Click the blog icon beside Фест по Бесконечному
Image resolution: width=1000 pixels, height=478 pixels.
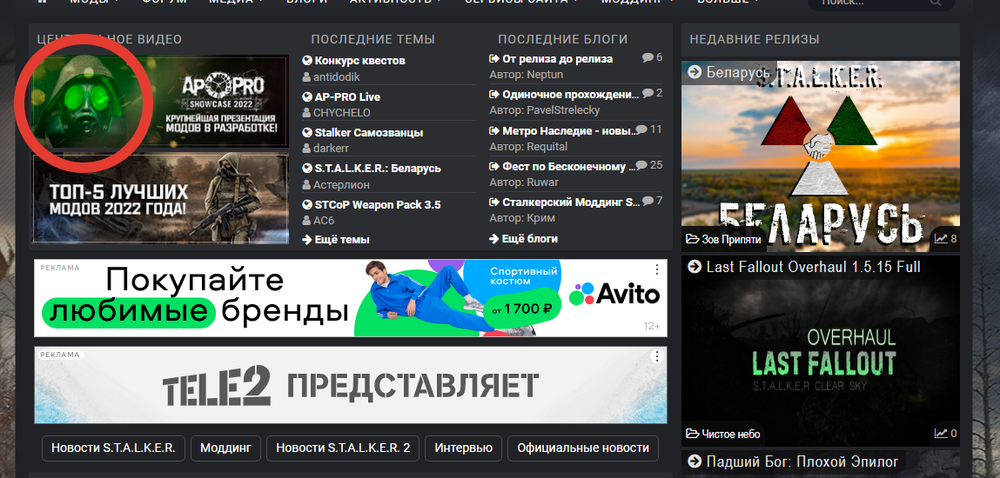point(494,166)
